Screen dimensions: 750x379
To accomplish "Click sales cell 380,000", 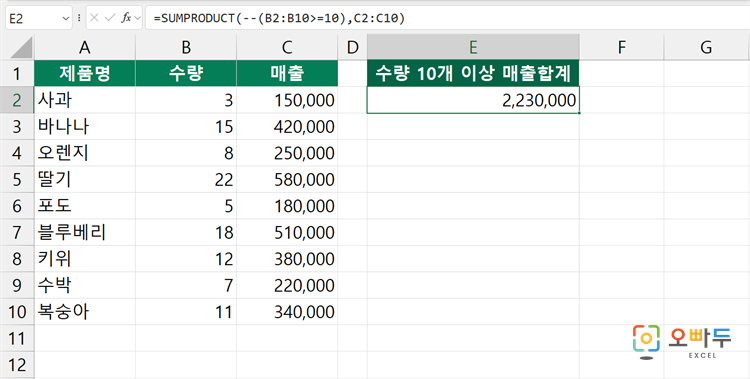I will tap(287, 259).
